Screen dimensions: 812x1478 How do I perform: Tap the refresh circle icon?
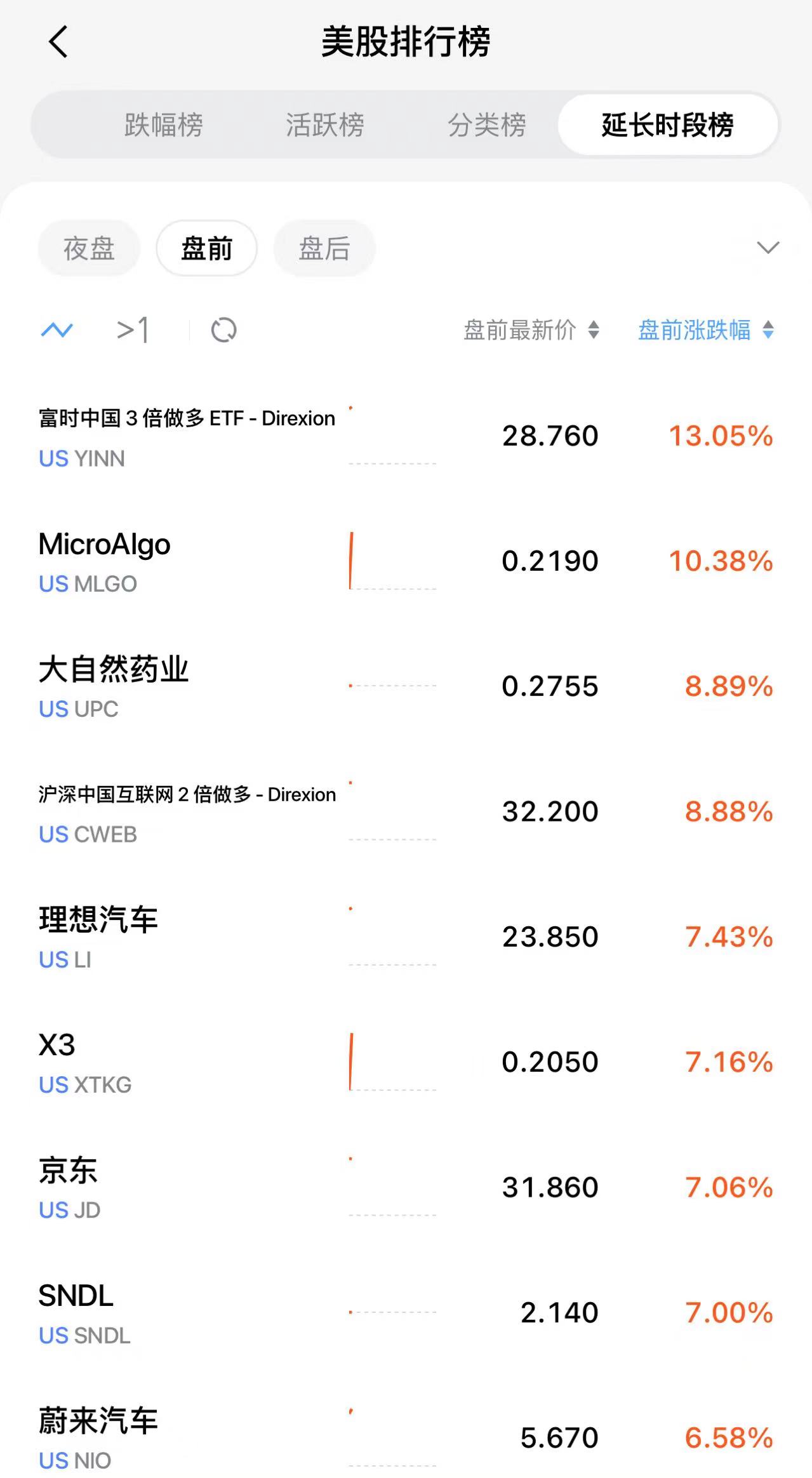223,330
